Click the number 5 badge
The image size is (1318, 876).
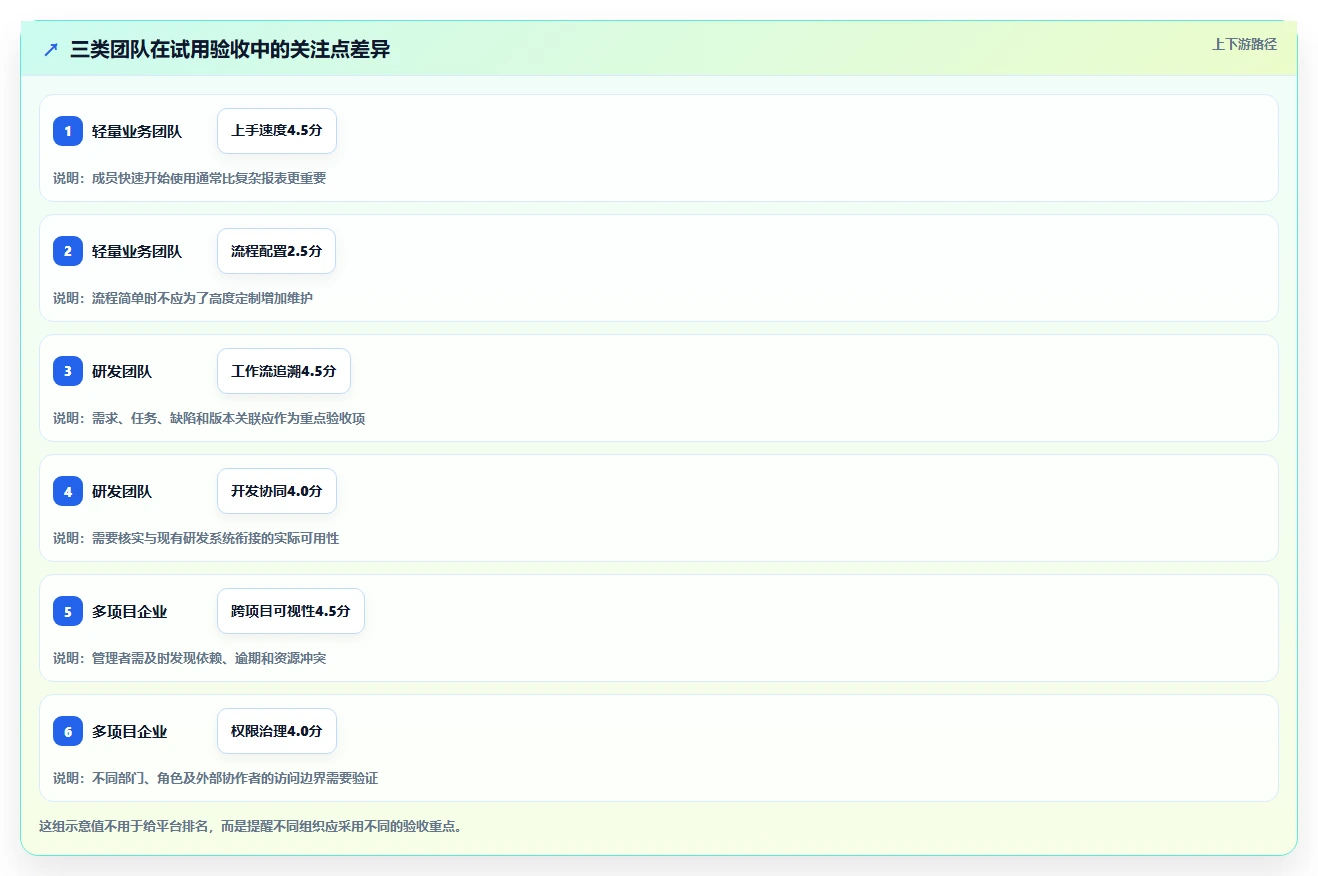point(68,611)
